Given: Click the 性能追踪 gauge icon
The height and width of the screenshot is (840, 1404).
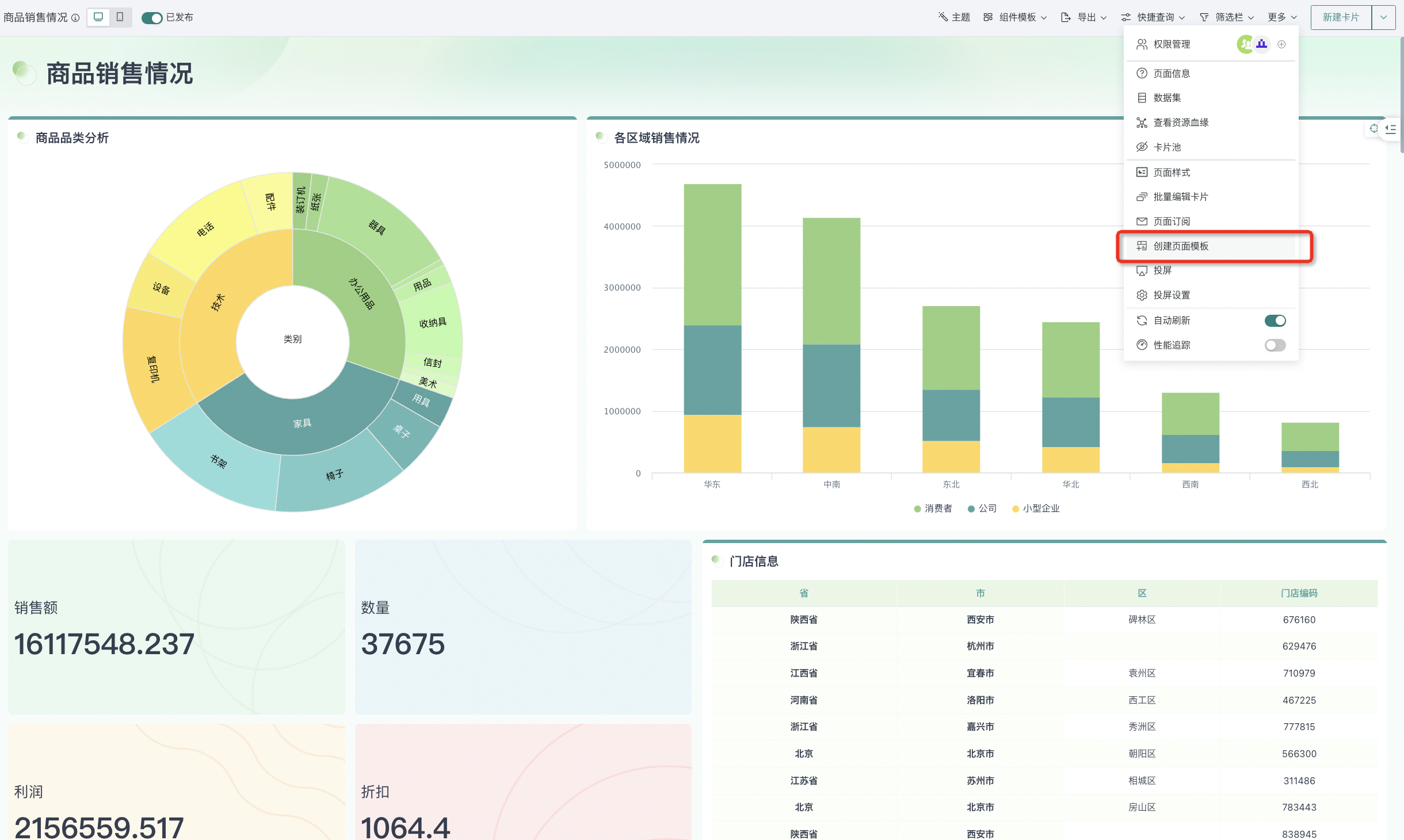Looking at the screenshot, I should (1142, 345).
